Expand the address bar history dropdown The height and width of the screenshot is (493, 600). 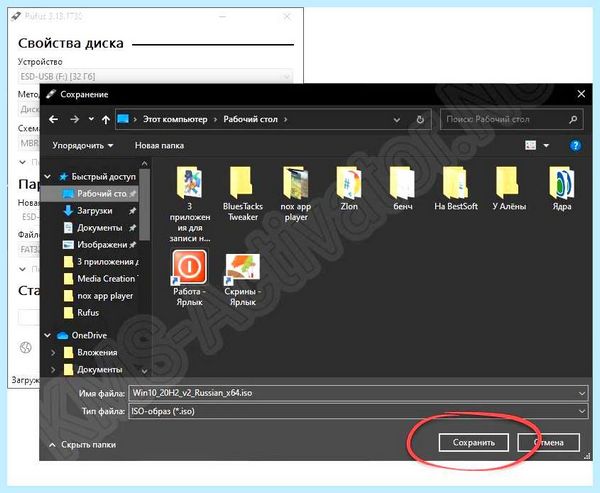pos(397,120)
